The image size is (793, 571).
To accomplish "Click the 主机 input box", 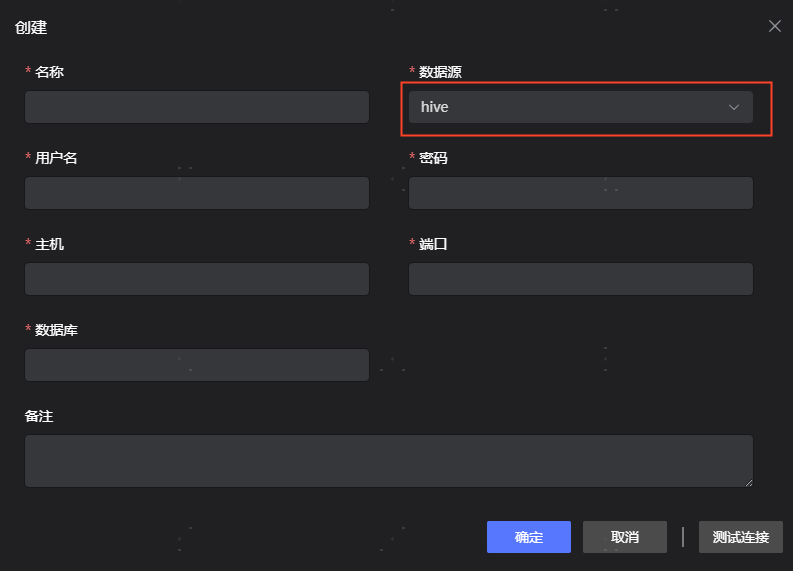I will 197,279.
